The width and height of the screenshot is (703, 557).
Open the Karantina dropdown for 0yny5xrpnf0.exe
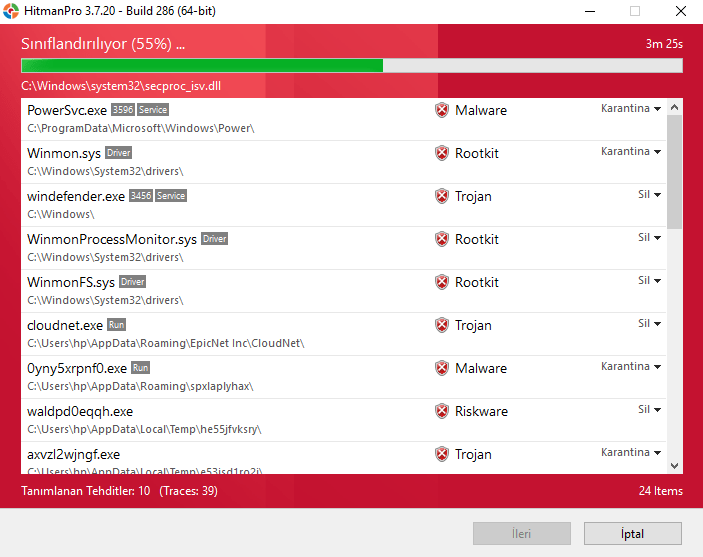[631, 367]
